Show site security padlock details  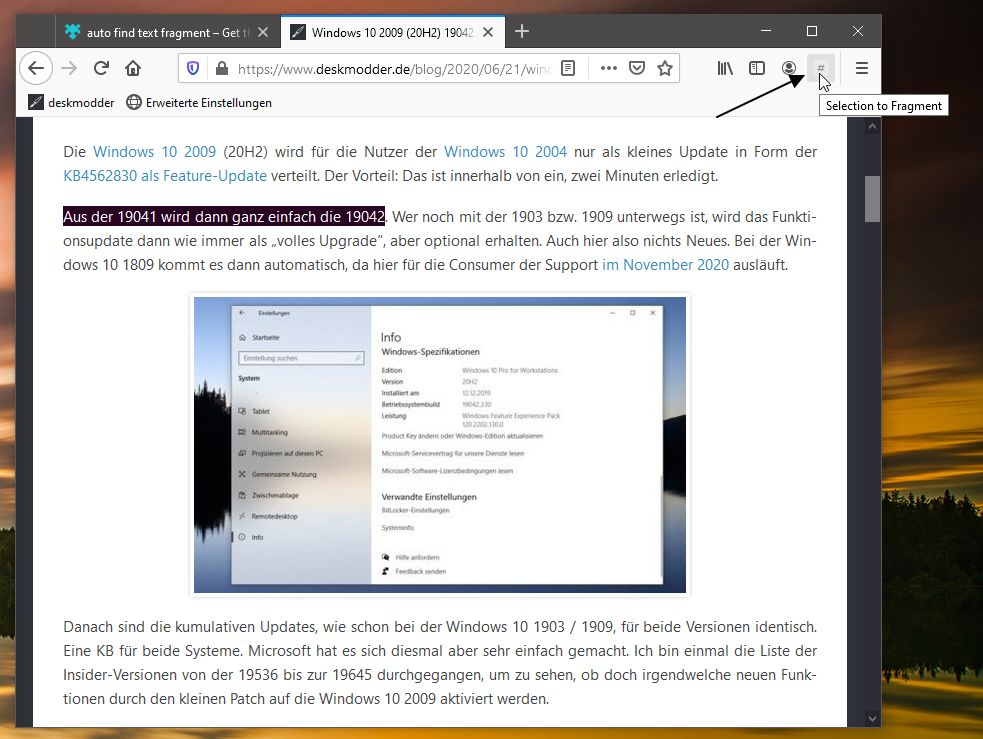tap(221, 68)
